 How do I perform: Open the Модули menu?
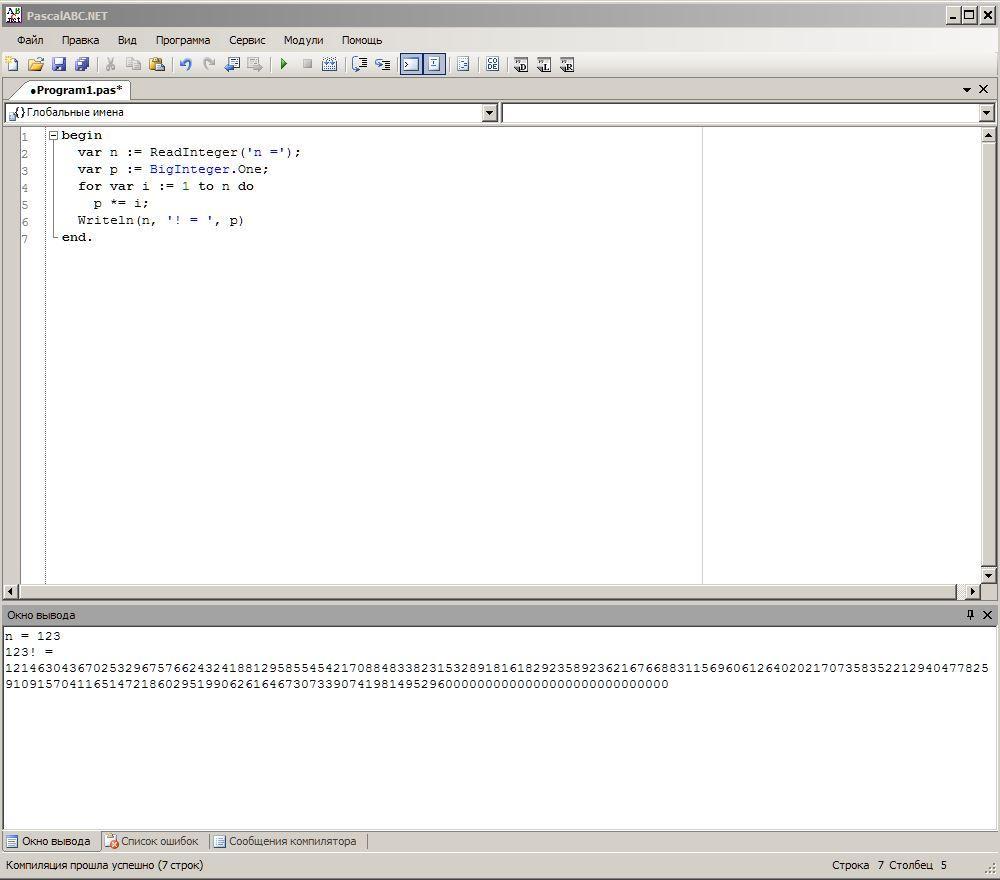304,40
